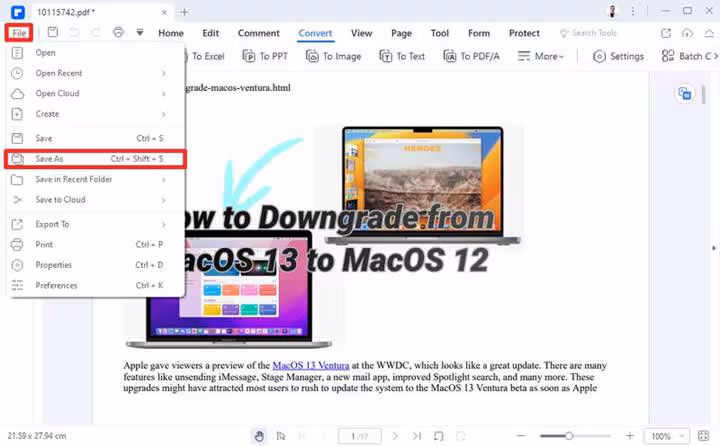Open the Tool tab
Screen dimensions: 720x446
tap(439, 33)
